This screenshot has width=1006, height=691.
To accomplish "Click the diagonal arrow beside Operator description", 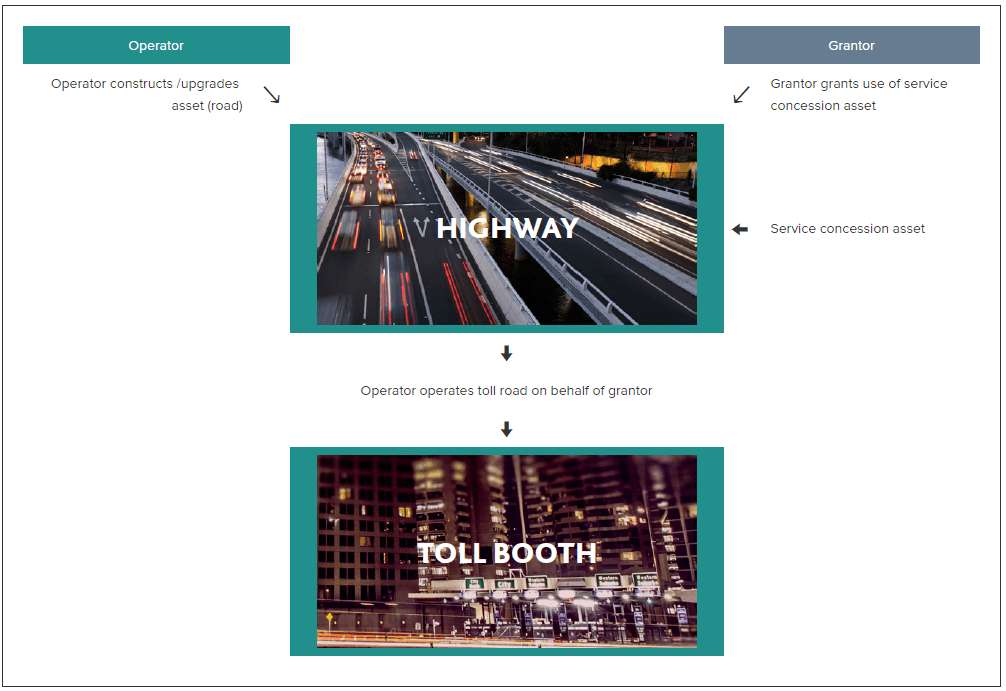I will pos(271,95).
